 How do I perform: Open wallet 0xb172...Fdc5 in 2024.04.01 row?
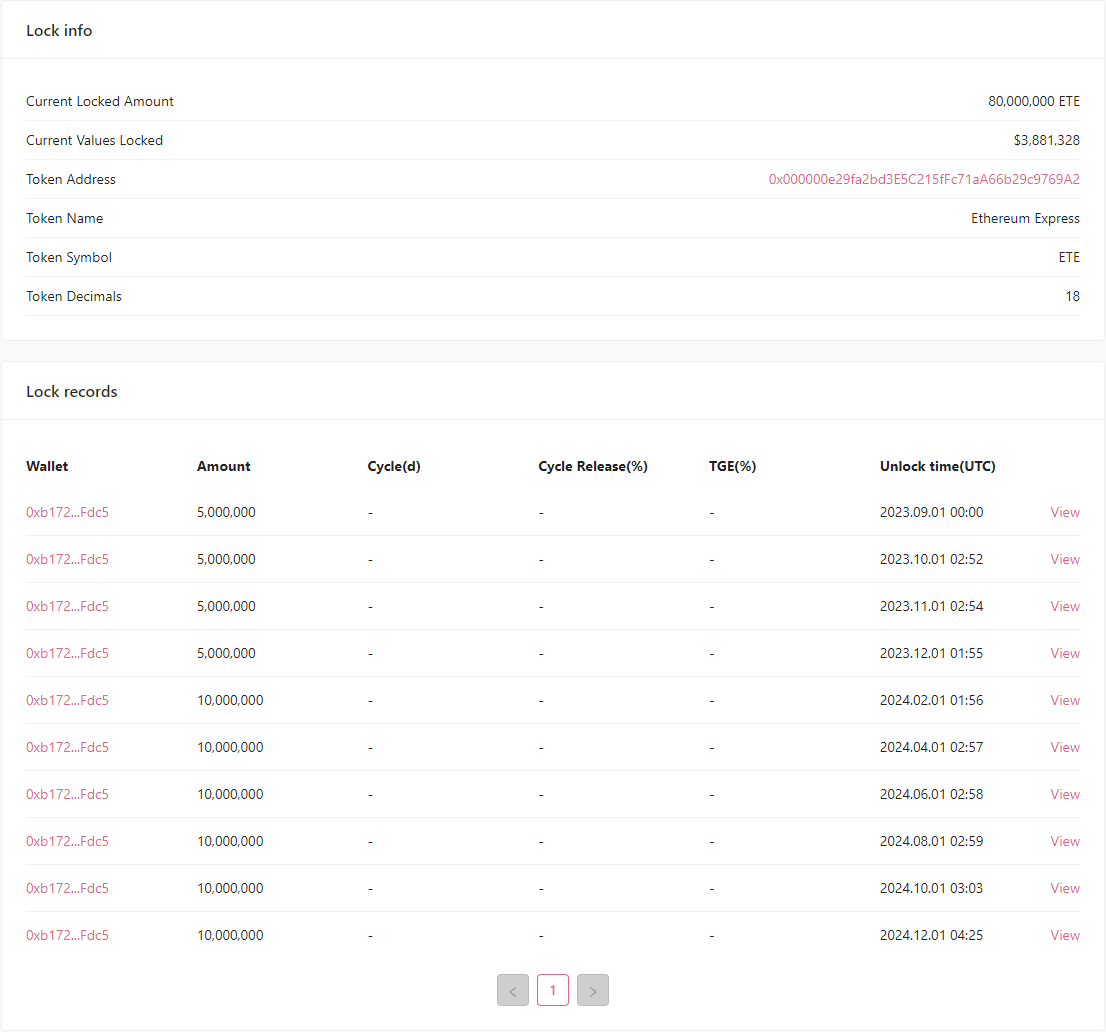point(68,747)
